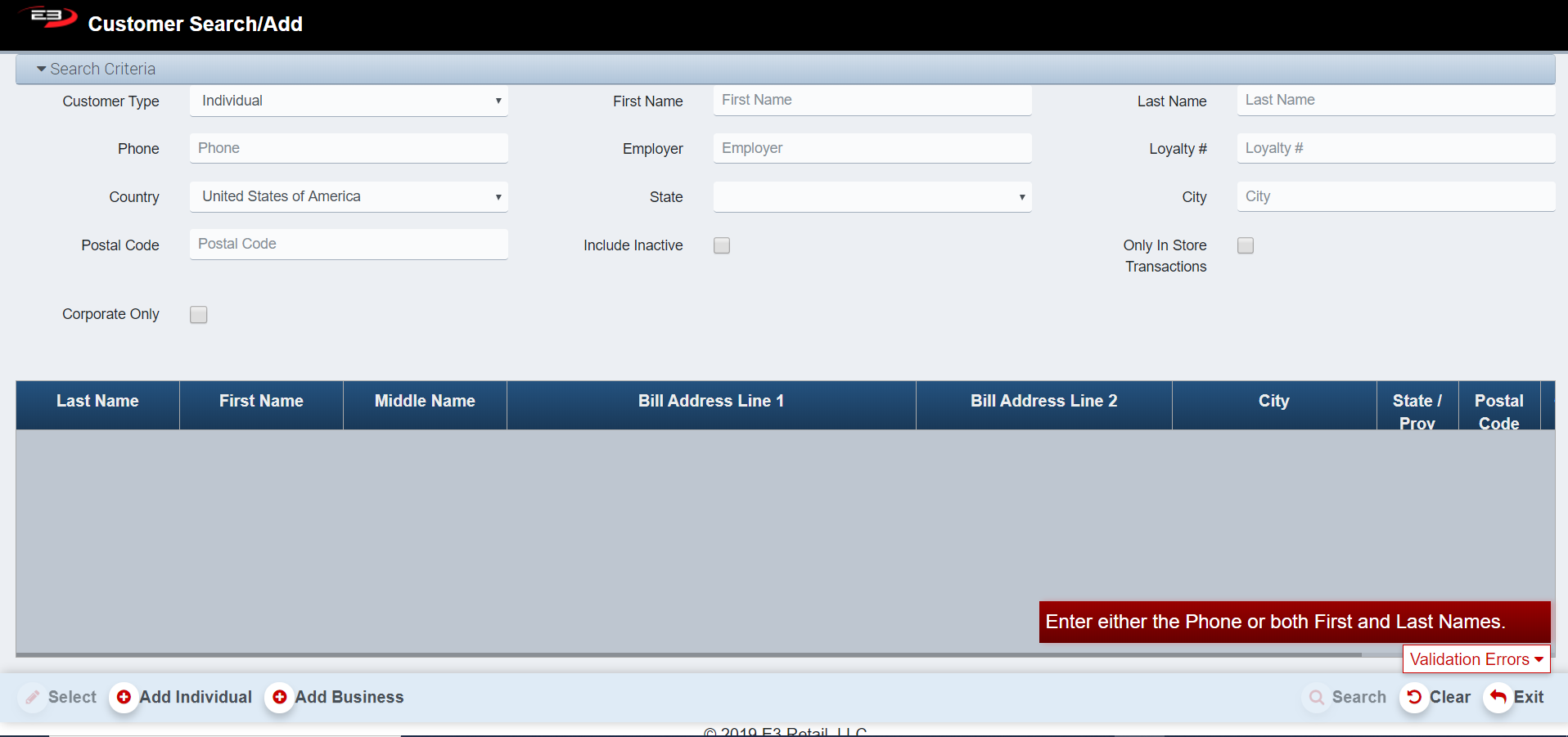This screenshot has width=1568, height=737.
Task: Click the circular arrow Clear icon
Action: (1414, 697)
